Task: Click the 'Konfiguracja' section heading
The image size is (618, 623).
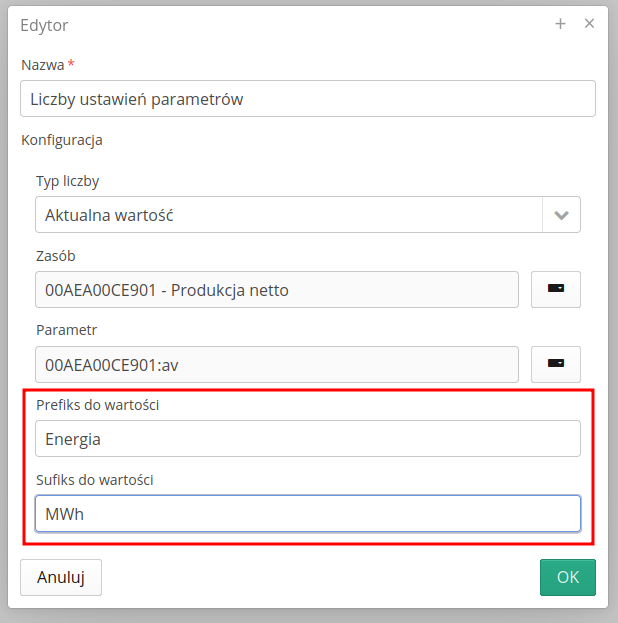Action: (62, 140)
